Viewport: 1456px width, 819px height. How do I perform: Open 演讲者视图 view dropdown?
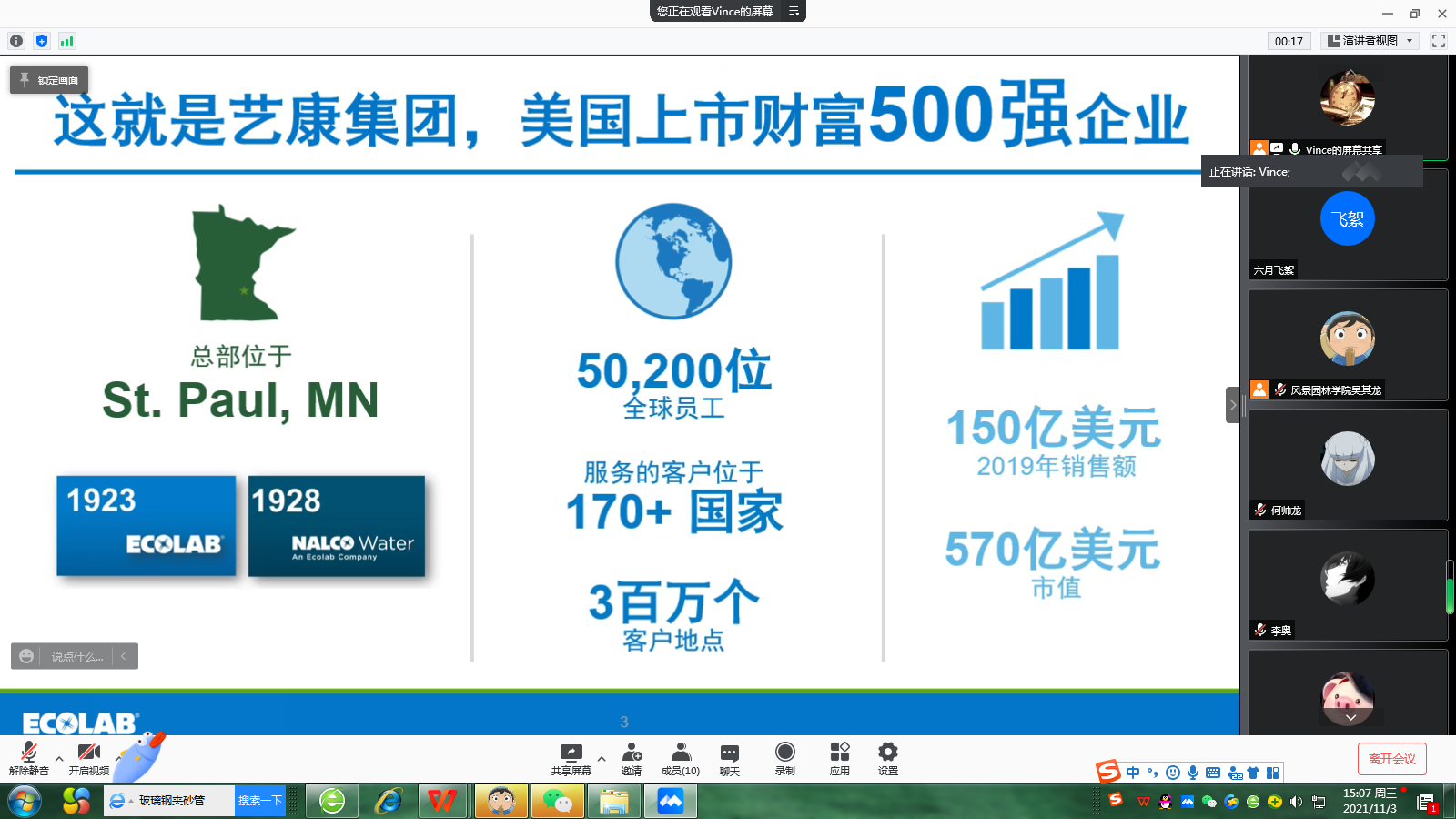click(x=1370, y=41)
